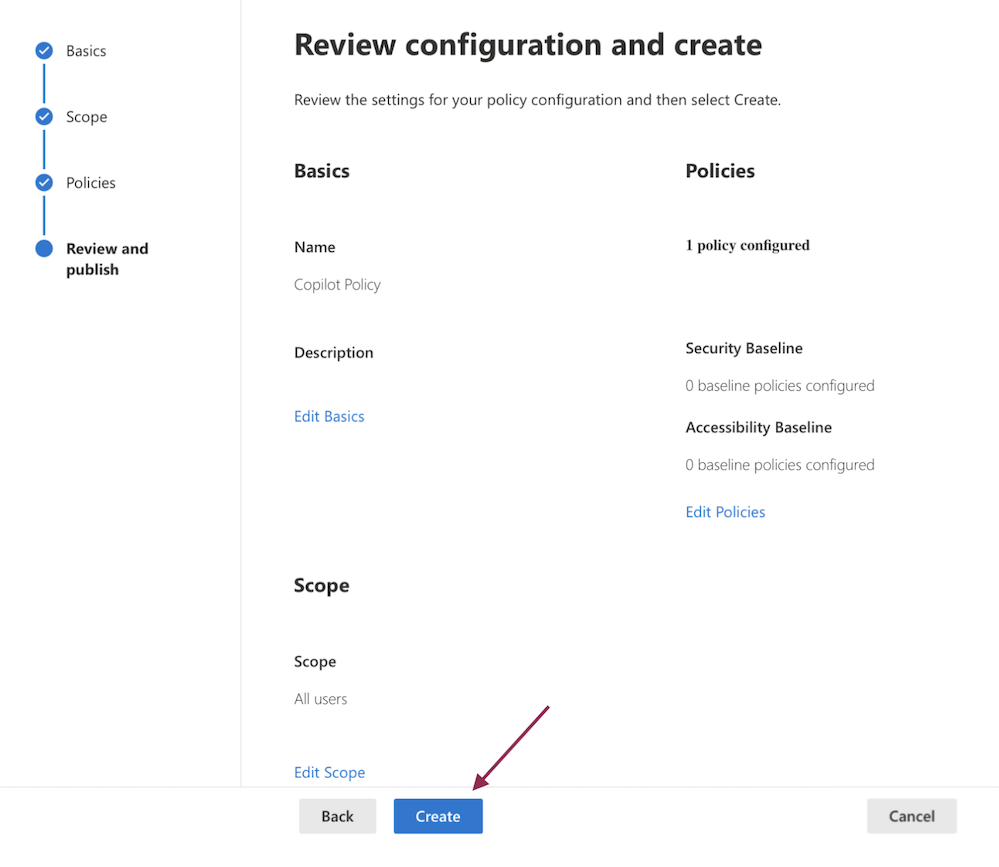Select the 'All users' scope value
Viewport: 999px width, 867px height.
[x=320, y=699]
